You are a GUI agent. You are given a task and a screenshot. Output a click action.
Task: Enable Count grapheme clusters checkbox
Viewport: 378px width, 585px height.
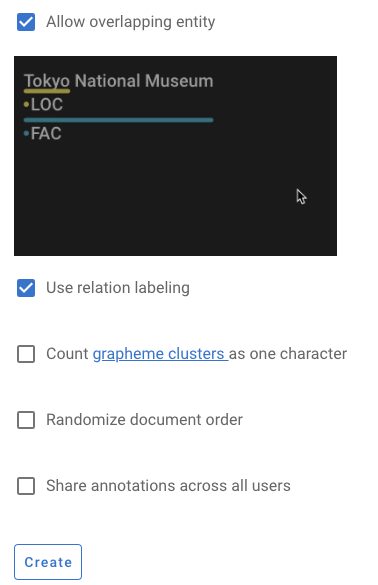[x=26, y=354]
